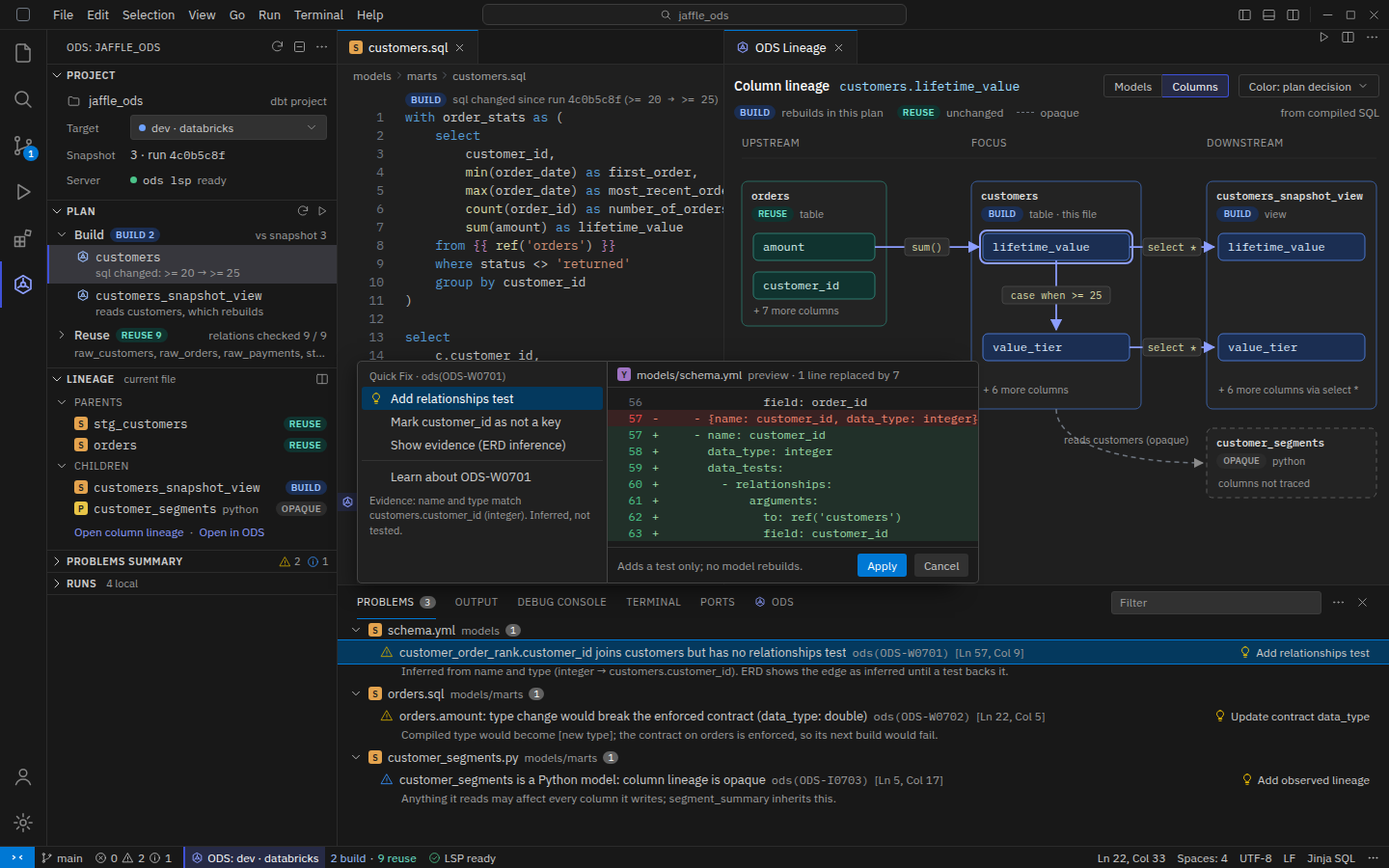The image size is (1389, 868).
Task: Click the run icon in PLAN section
Action: [x=322, y=211]
